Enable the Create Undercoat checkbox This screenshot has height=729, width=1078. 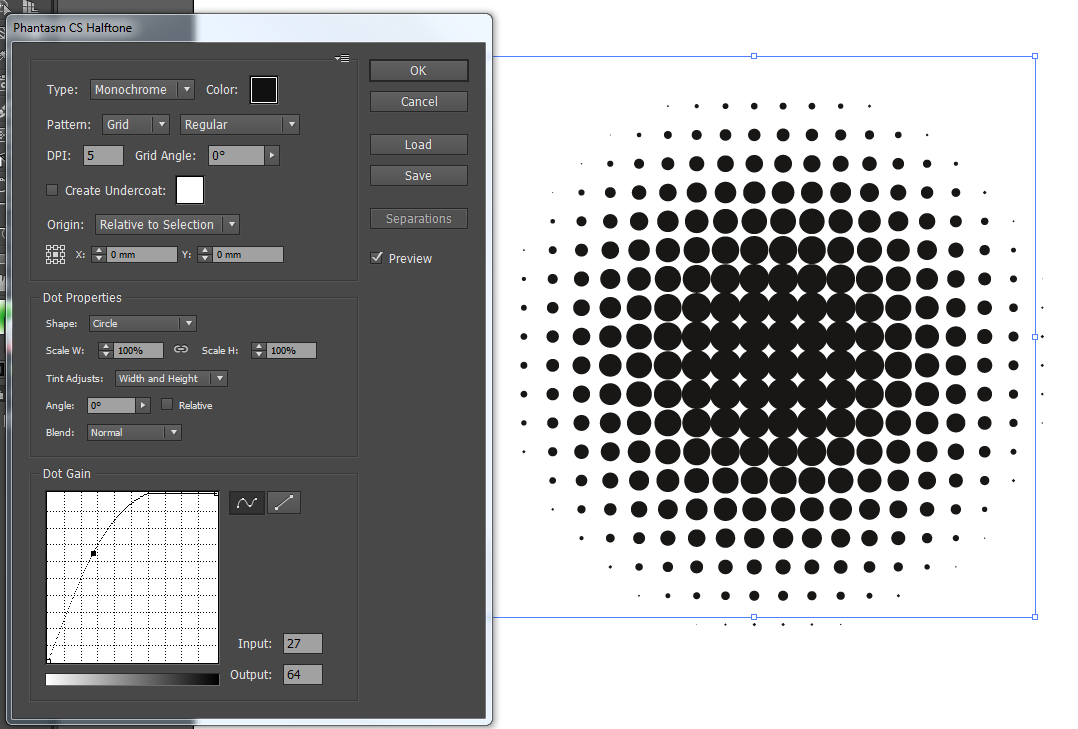[52, 190]
